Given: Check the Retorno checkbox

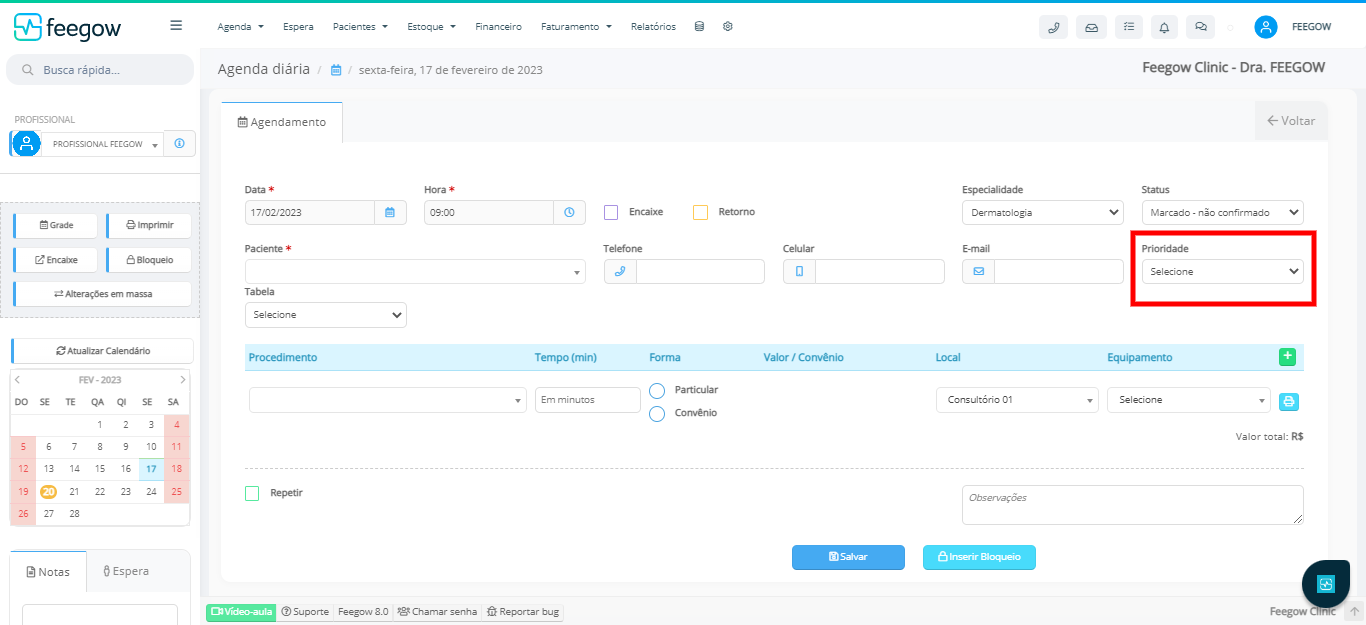Looking at the screenshot, I should 700,212.
